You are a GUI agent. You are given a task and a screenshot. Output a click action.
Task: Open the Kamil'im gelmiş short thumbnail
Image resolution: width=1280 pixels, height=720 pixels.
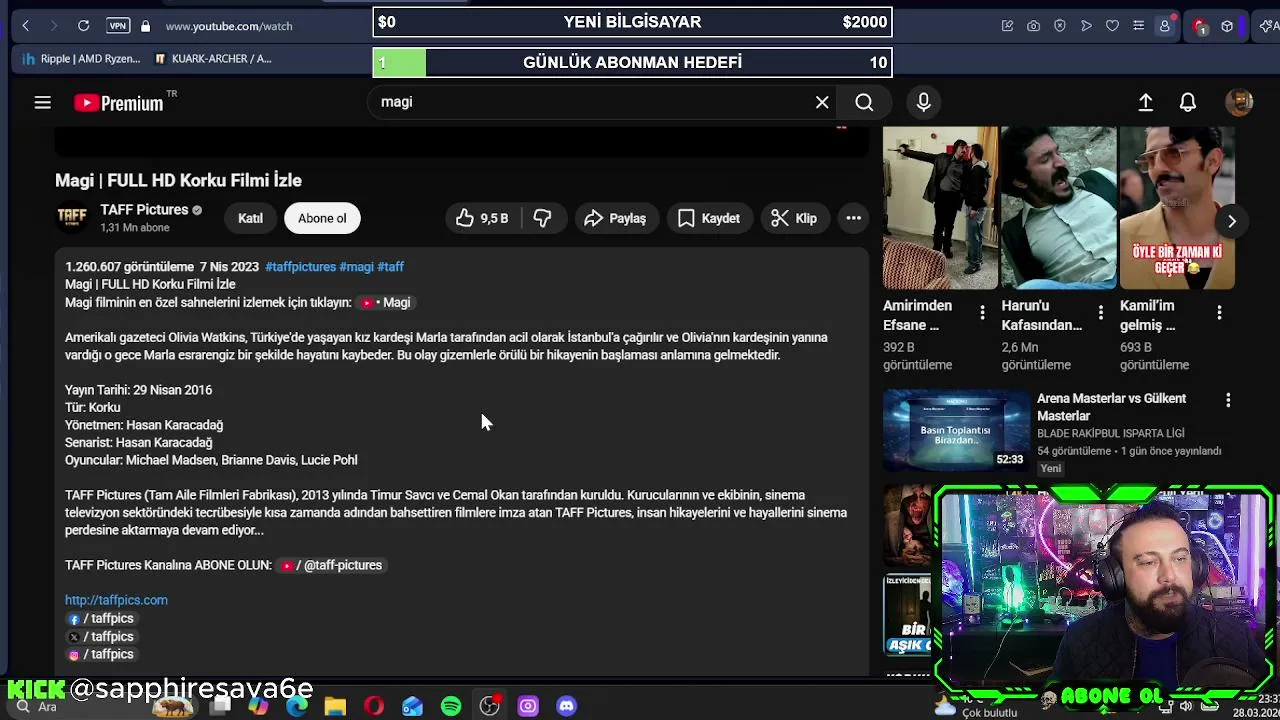click(1177, 208)
